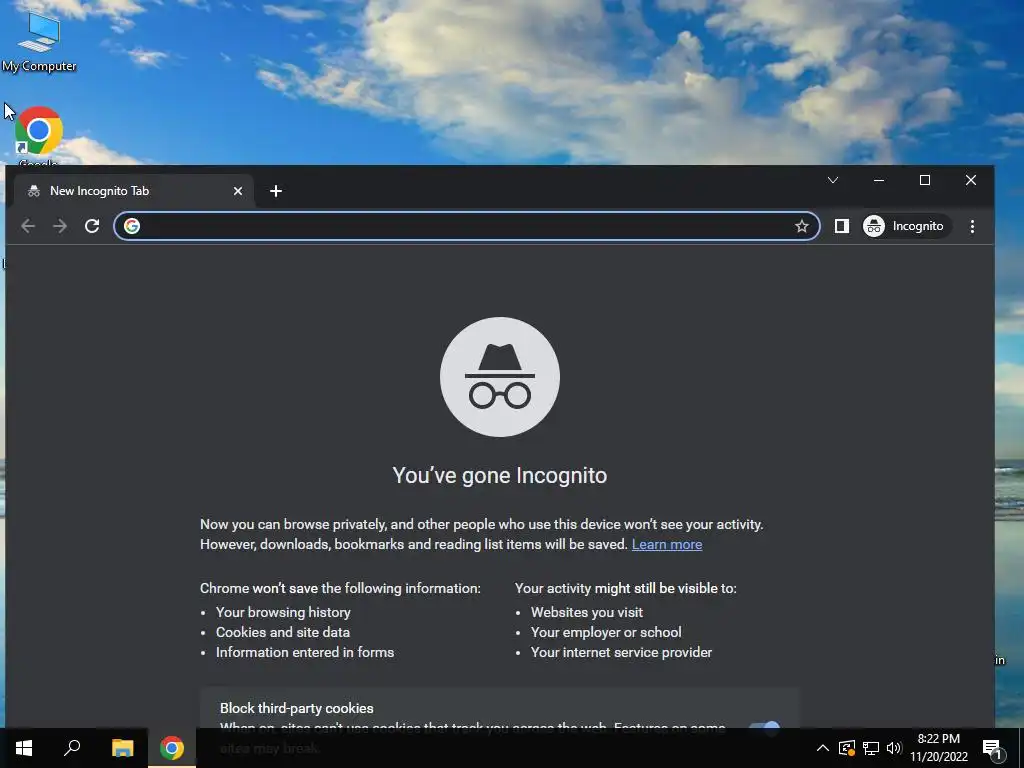
Task: Show hidden system tray icons
Action: (x=823, y=748)
